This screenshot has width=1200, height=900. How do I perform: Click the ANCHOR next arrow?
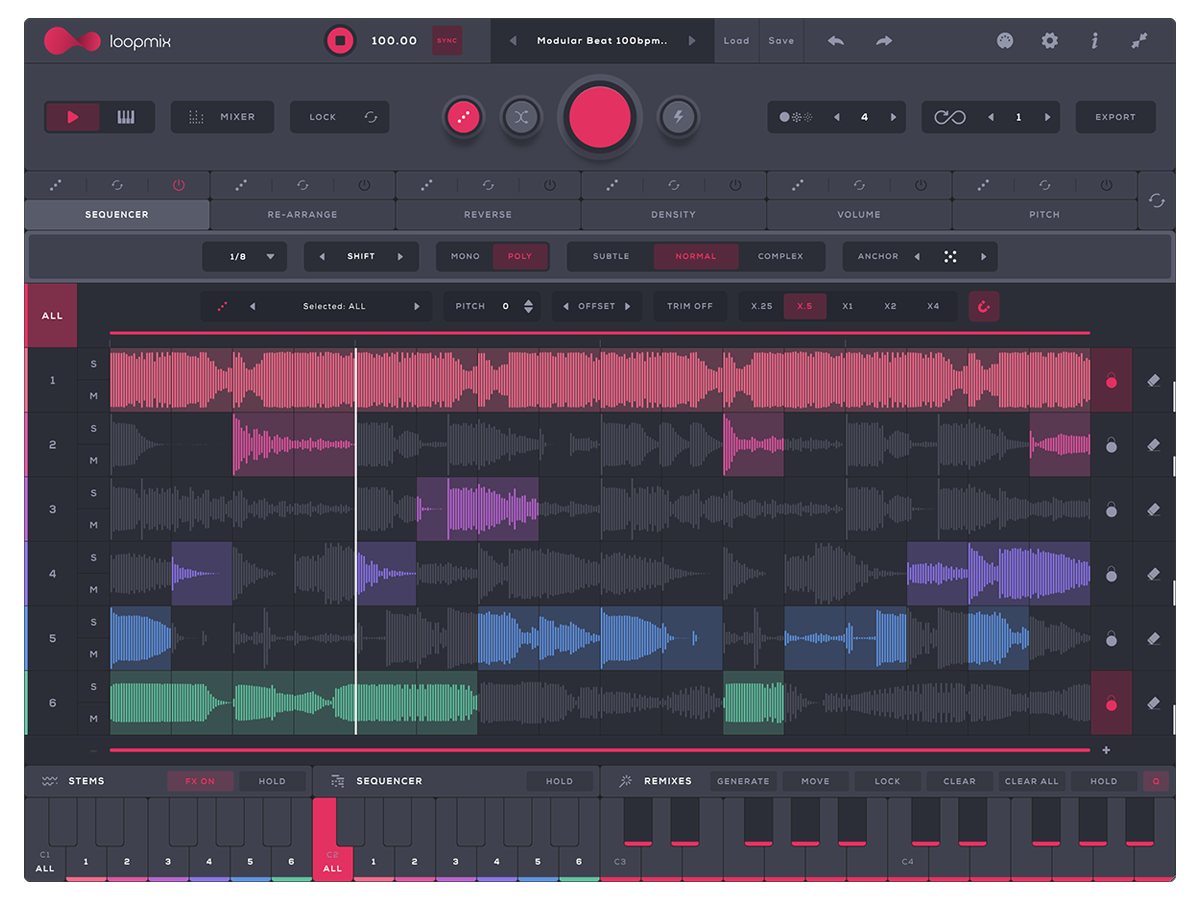click(983, 256)
